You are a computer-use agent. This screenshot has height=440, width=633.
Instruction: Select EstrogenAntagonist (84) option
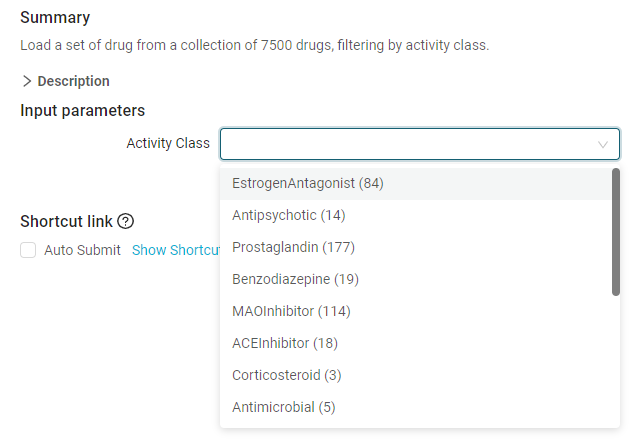coord(416,183)
